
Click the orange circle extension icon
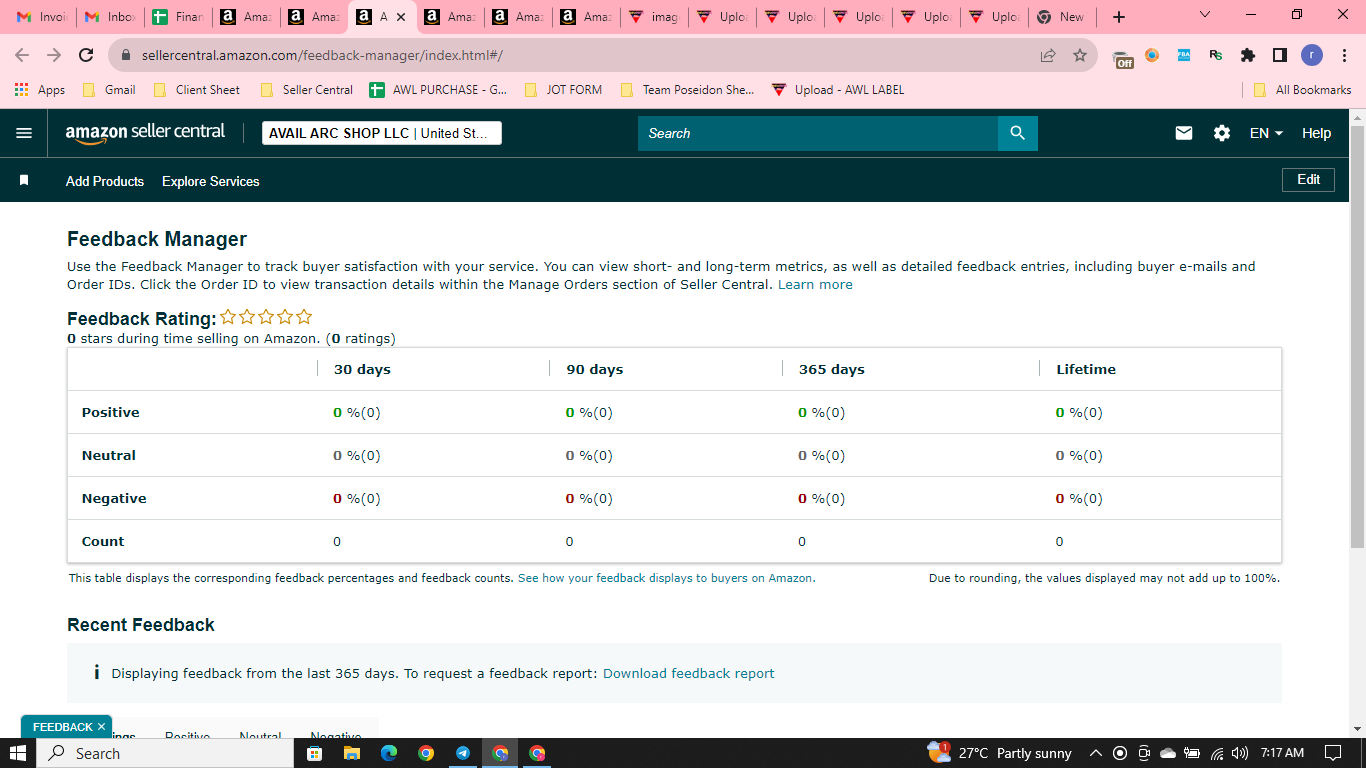pos(1152,55)
